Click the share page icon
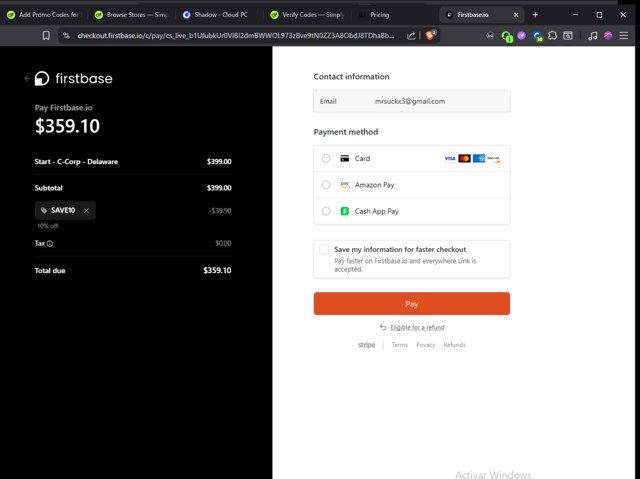 coord(411,35)
